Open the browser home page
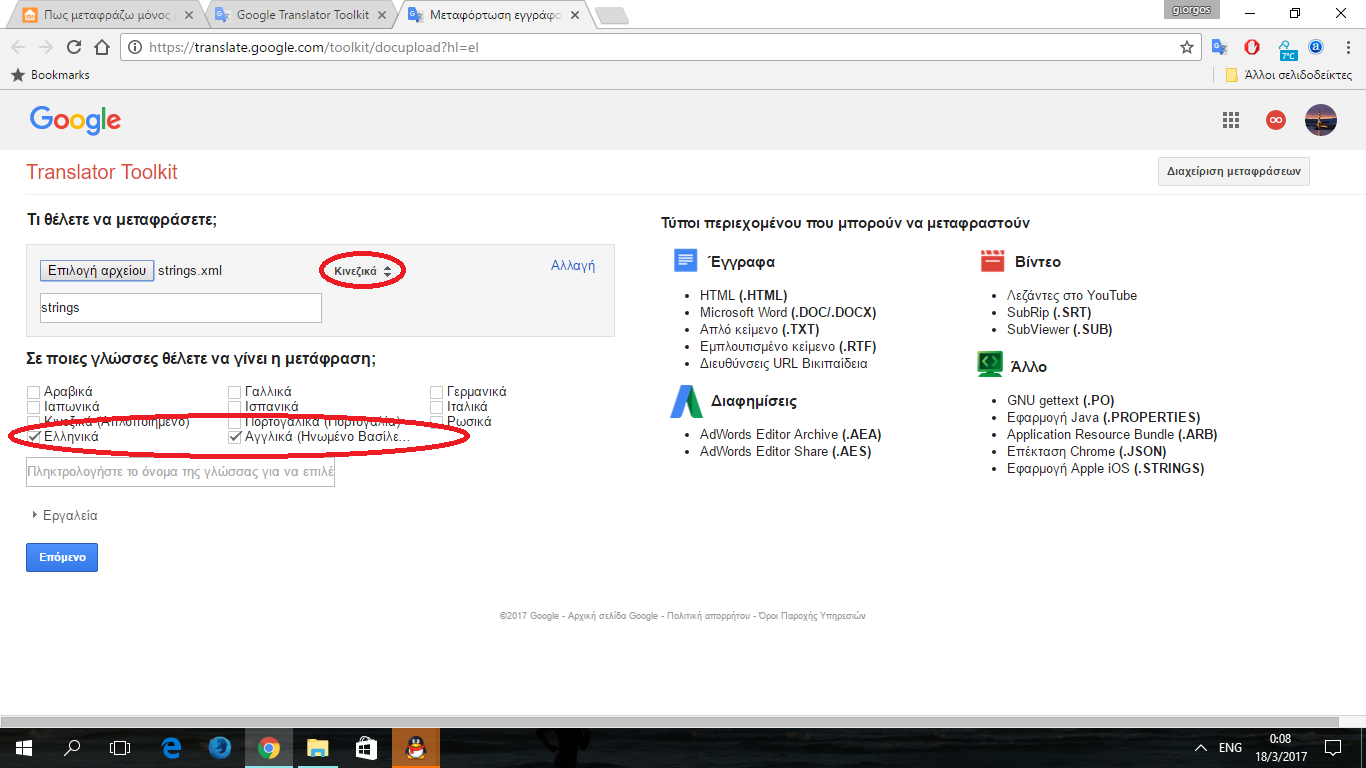 pyautogui.click(x=101, y=47)
